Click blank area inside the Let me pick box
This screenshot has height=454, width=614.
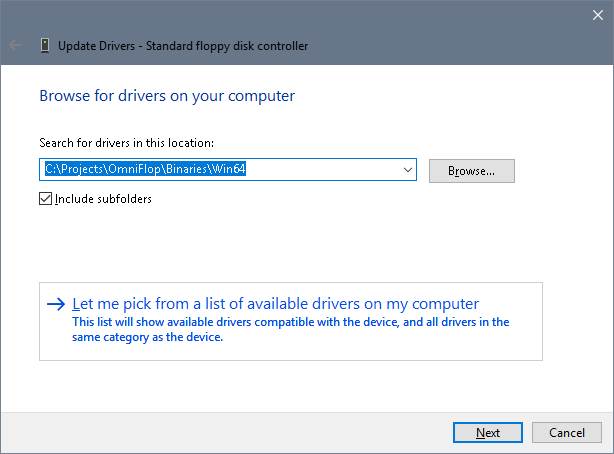[520, 345]
